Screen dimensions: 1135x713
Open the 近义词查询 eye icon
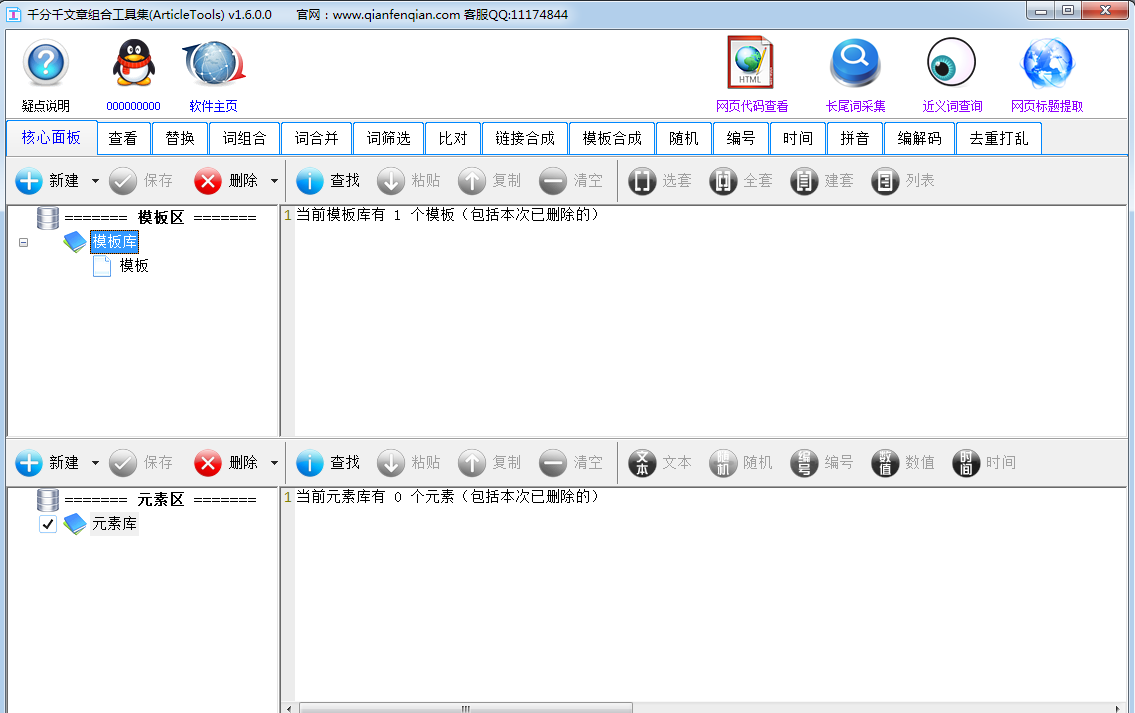[951, 63]
